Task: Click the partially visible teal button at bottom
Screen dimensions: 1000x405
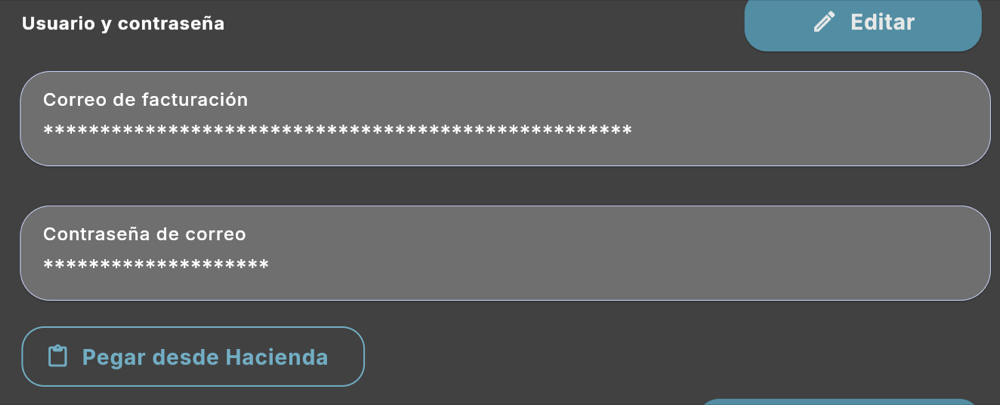Action: click(x=840, y=402)
